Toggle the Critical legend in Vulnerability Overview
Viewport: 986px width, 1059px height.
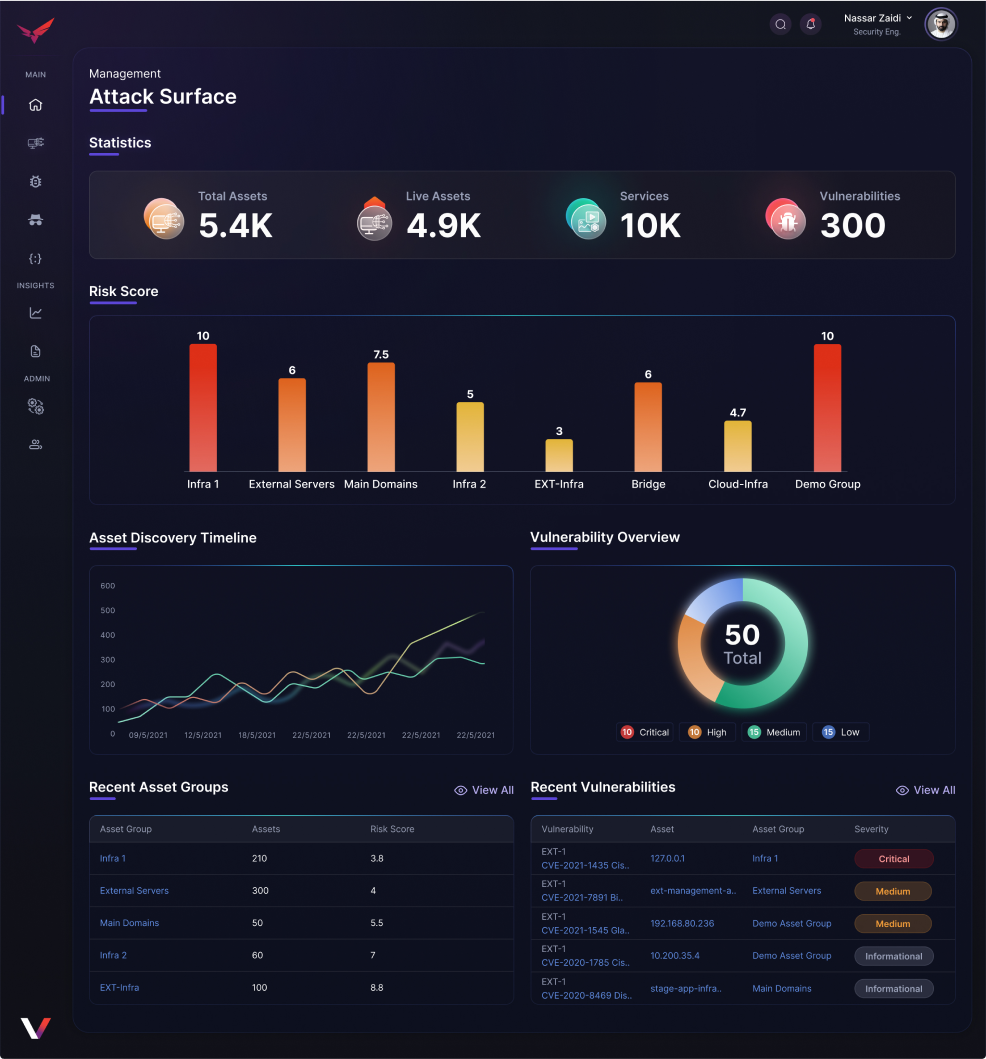tap(645, 732)
